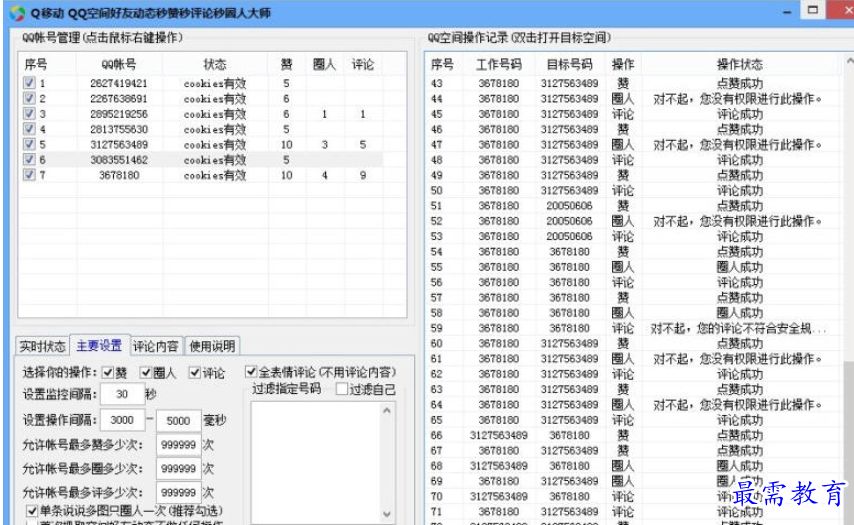Open the 使用说明 tab
Viewport: 854px width, 525px height.
click(x=212, y=346)
